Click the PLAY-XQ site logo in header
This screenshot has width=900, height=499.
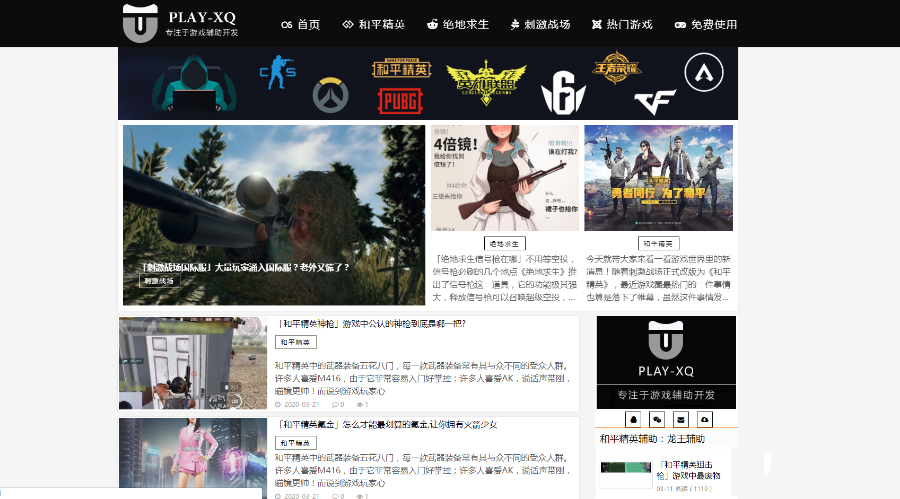(x=181, y=23)
